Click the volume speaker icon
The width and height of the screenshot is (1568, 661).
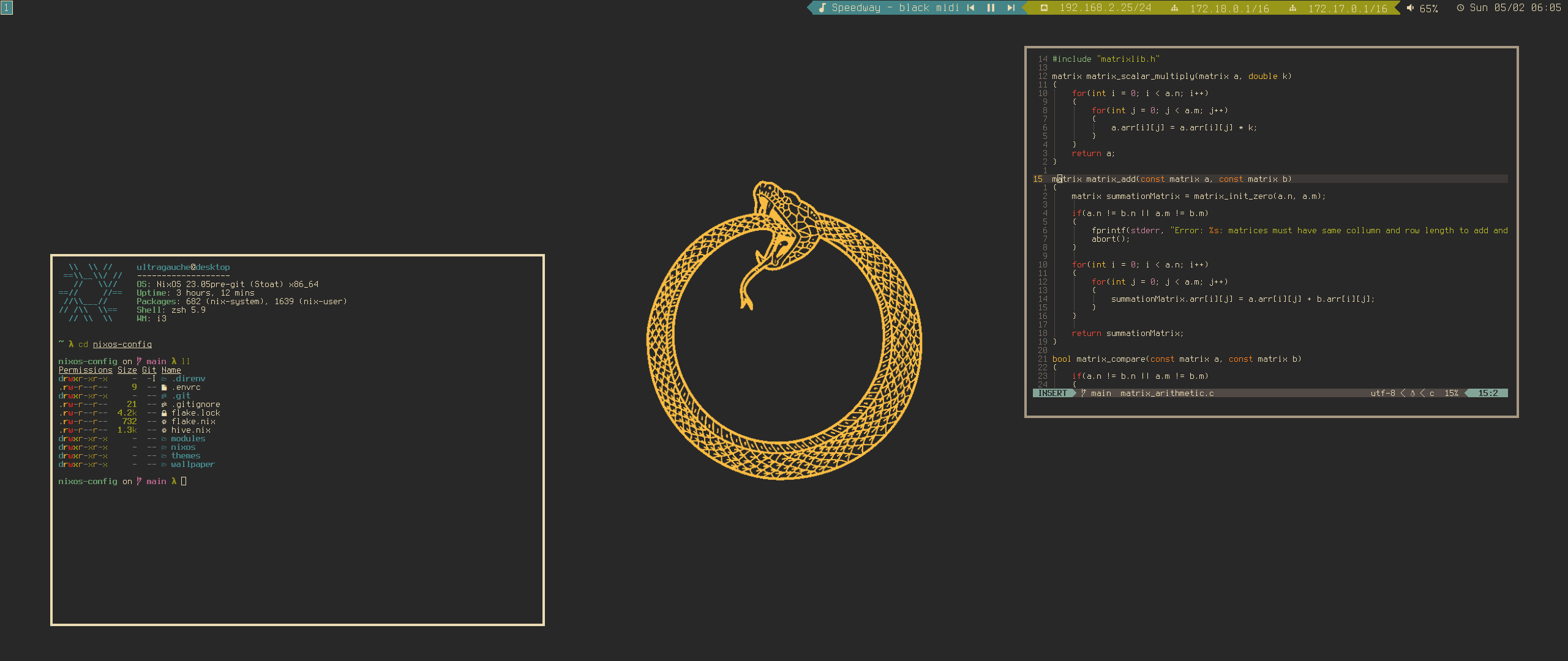tap(1410, 8)
